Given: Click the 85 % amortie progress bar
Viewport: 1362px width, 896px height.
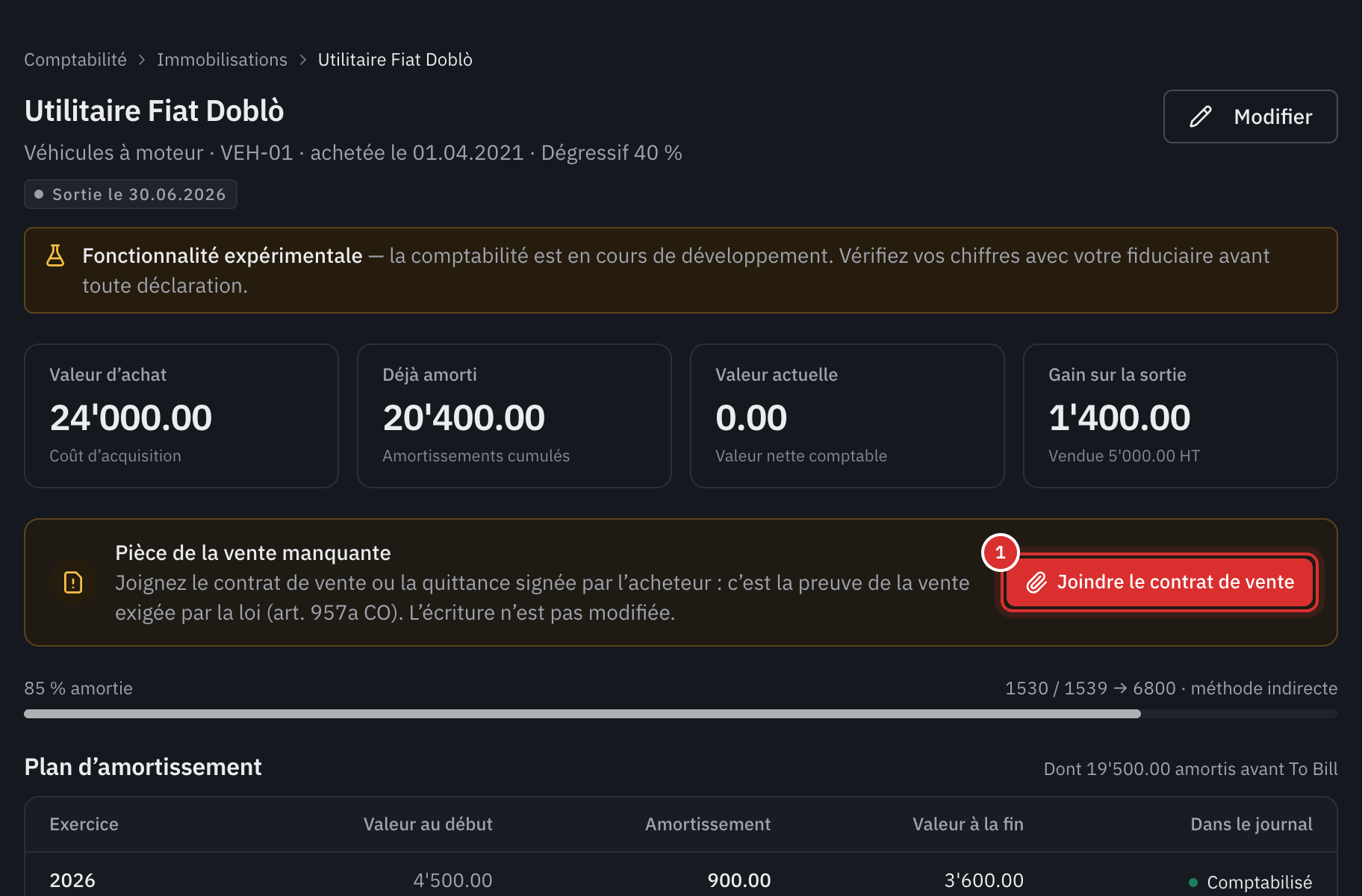Looking at the screenshot, I should click(680, 714).
